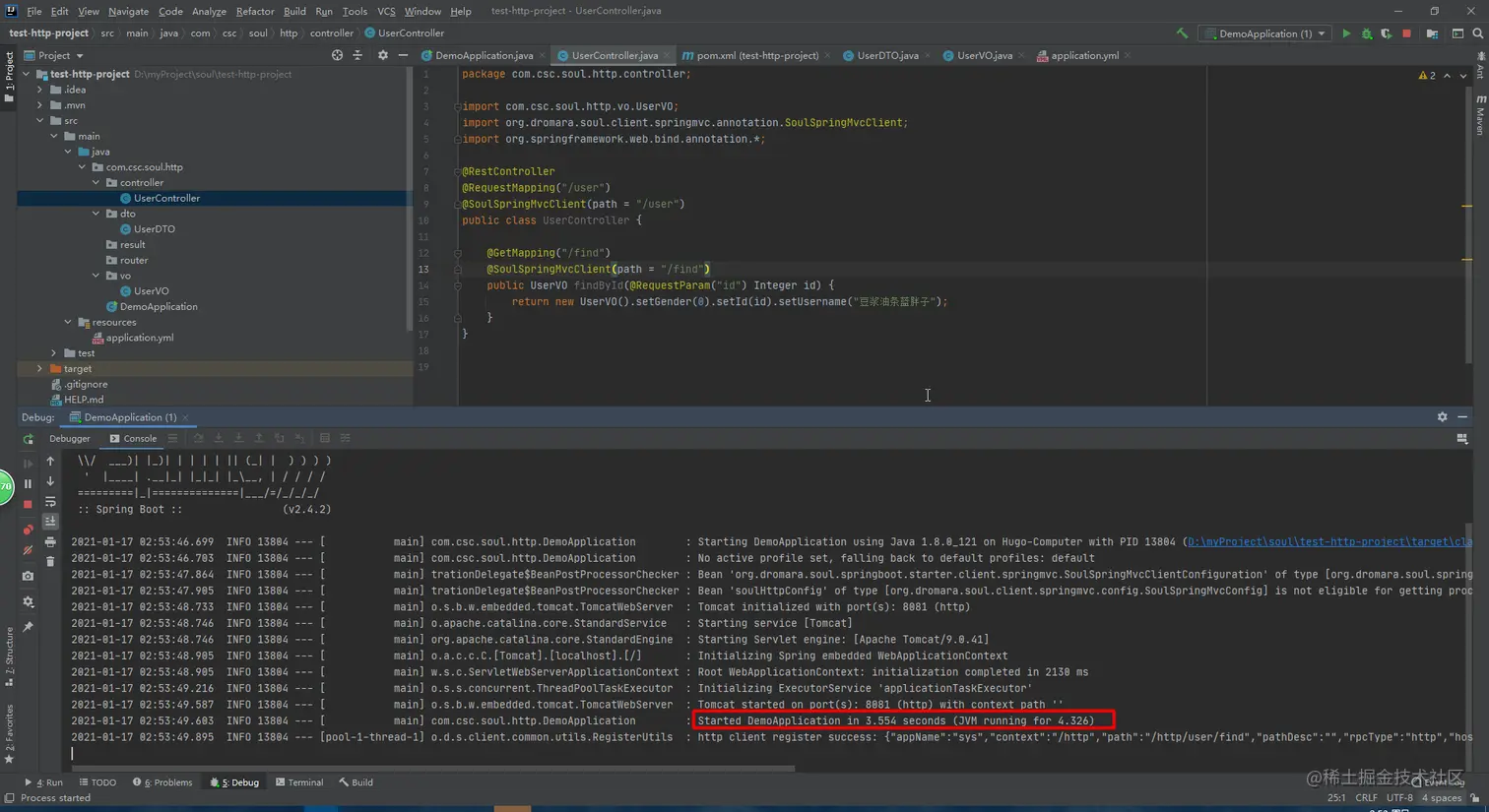
Task: Click the Search Everywhere magnifier icon
Action: (1477, 33)
